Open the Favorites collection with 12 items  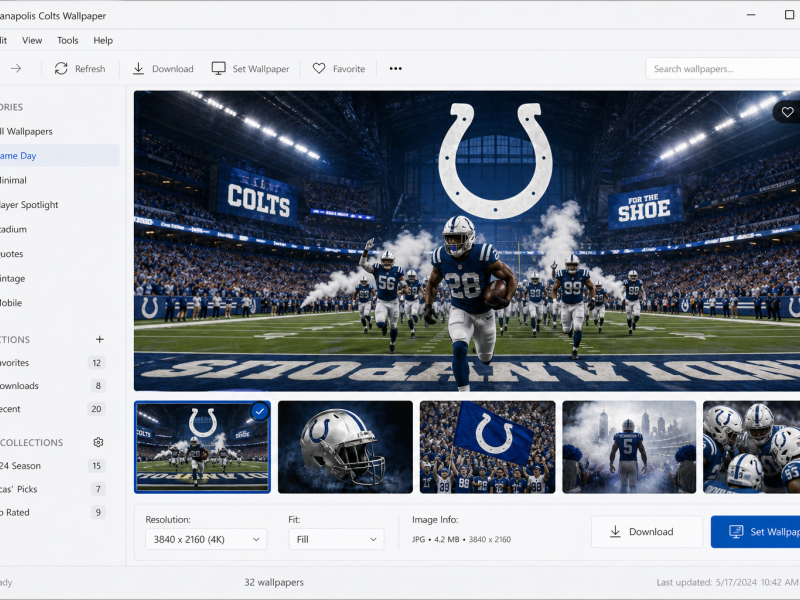[x=54, y=363]
